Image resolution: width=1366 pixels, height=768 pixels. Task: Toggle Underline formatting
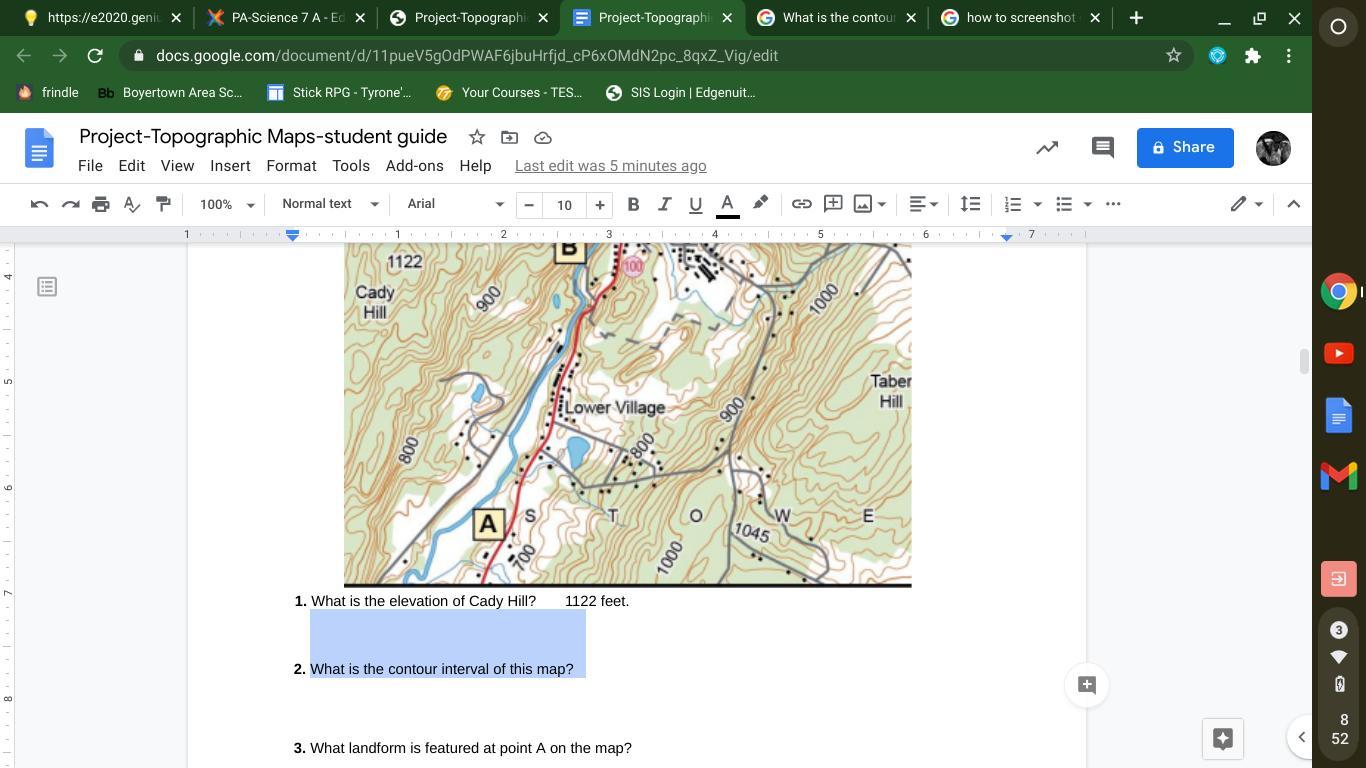[695, 204]
